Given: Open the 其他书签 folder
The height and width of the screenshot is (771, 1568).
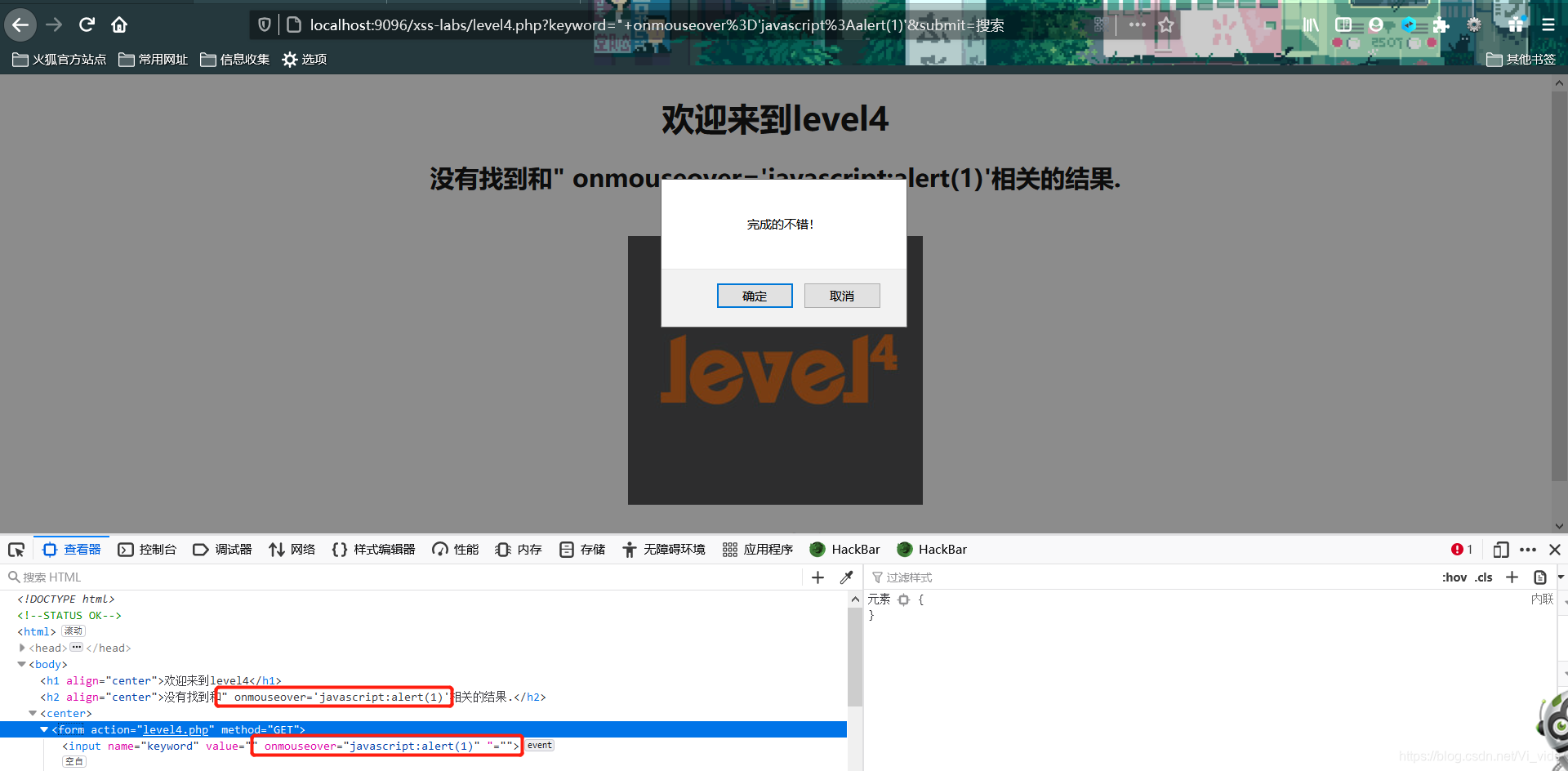Looking at the screenshot, I should coord(1521,59).
